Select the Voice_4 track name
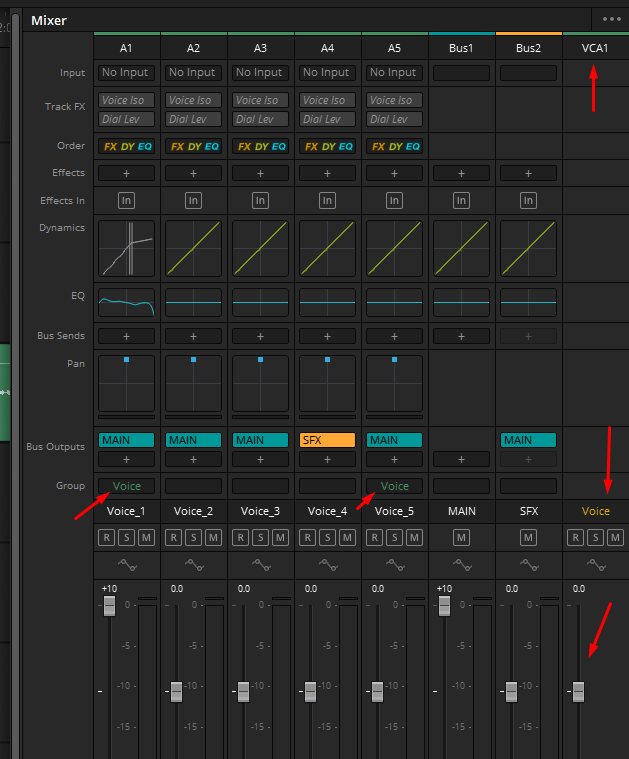Image resolution: width=629 pixels, height=759 pixels. (x=327, y=511)
